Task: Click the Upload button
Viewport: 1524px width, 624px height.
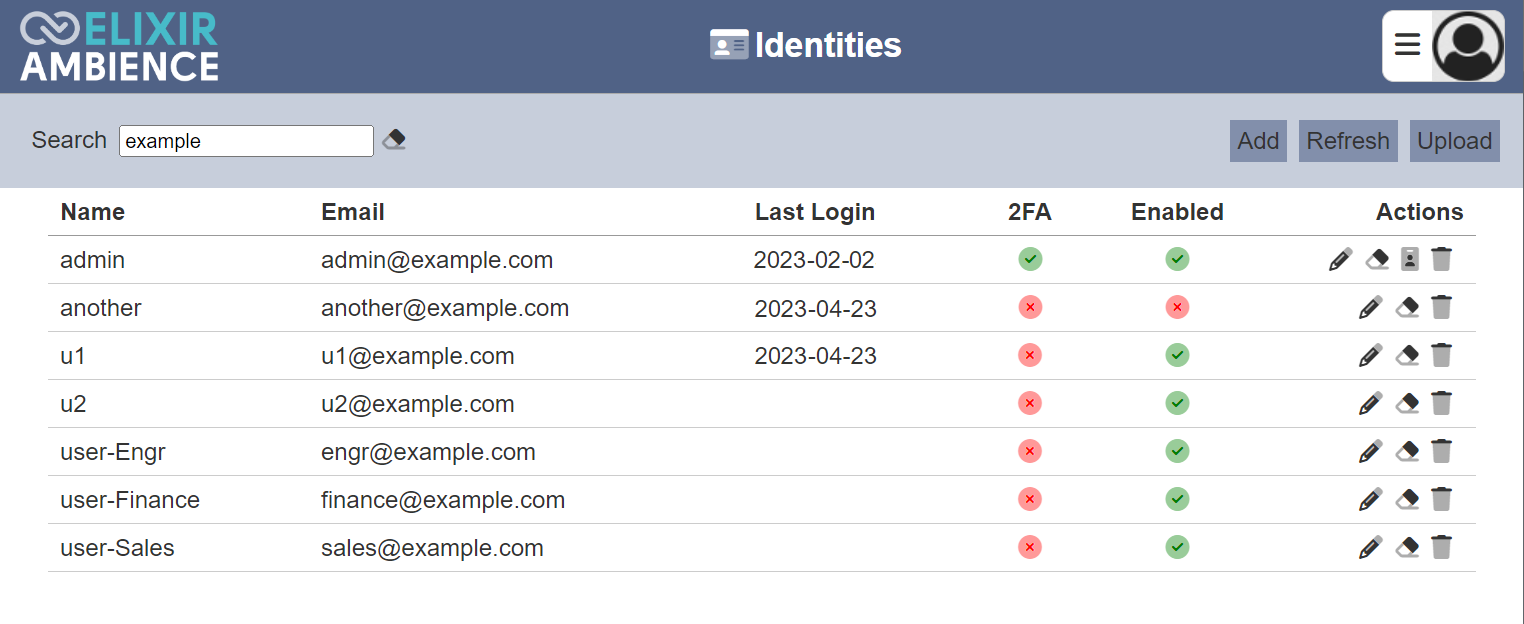Action: (1455, 141)
